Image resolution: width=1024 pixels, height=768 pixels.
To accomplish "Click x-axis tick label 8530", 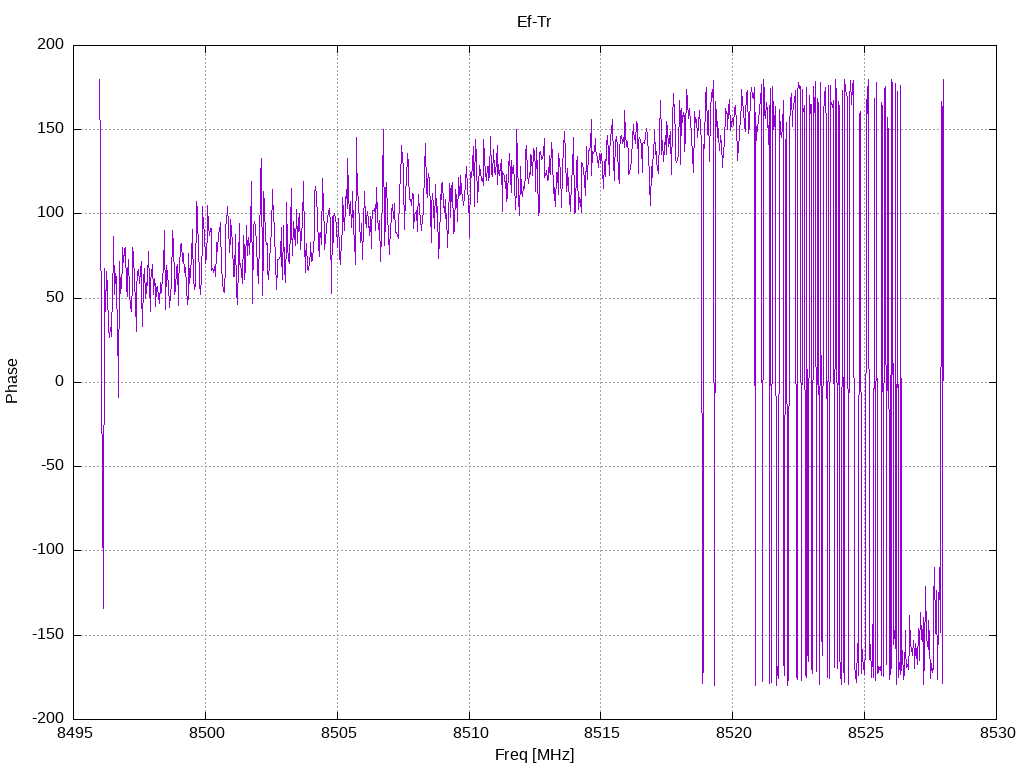I will coord(997,733).
